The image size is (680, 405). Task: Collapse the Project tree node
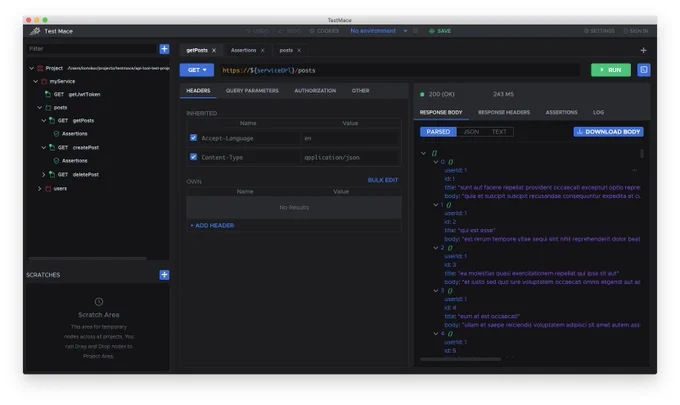[x=31, y=68]
